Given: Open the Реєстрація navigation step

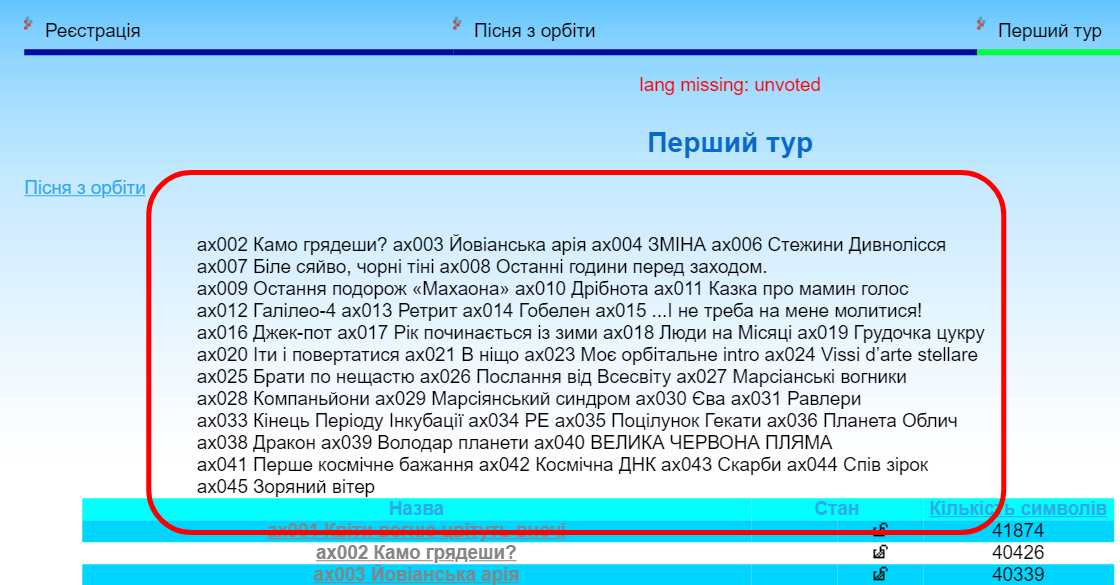Looking at the screenshot, I should tap(92, 31).
